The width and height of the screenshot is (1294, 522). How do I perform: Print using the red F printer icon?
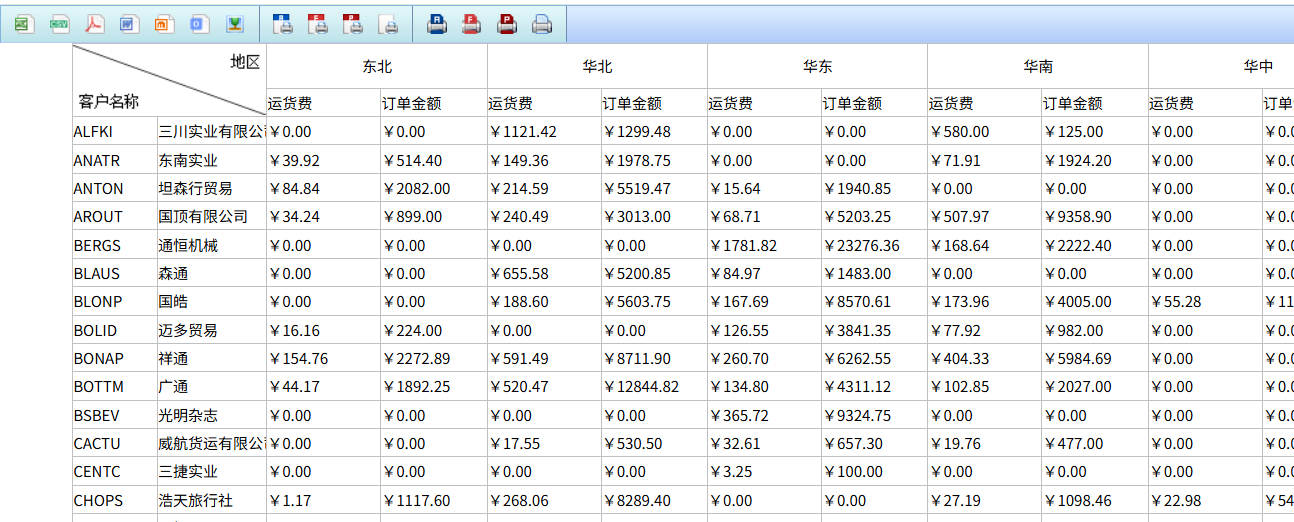pos(472,24)
